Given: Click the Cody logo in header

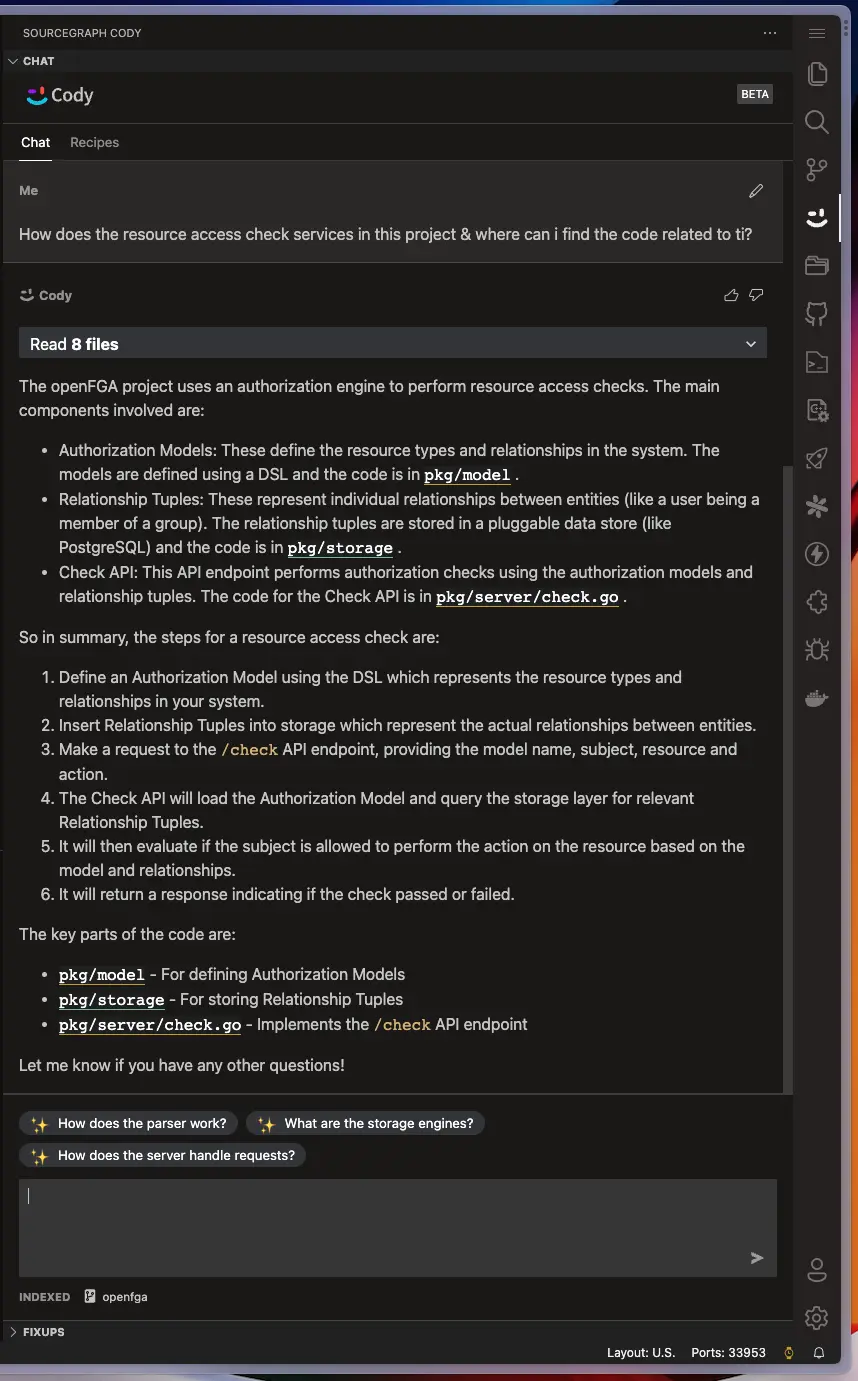Looking at the screenshot, I should (x=59, y=95).
